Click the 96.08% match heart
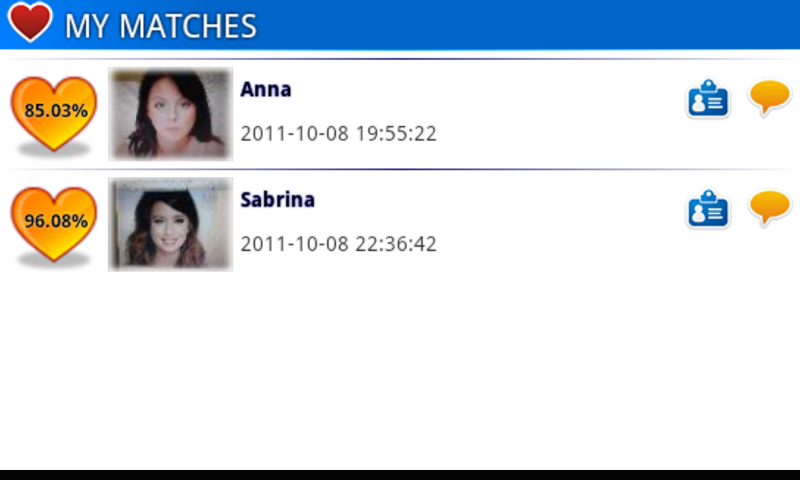 click(54, 225)
